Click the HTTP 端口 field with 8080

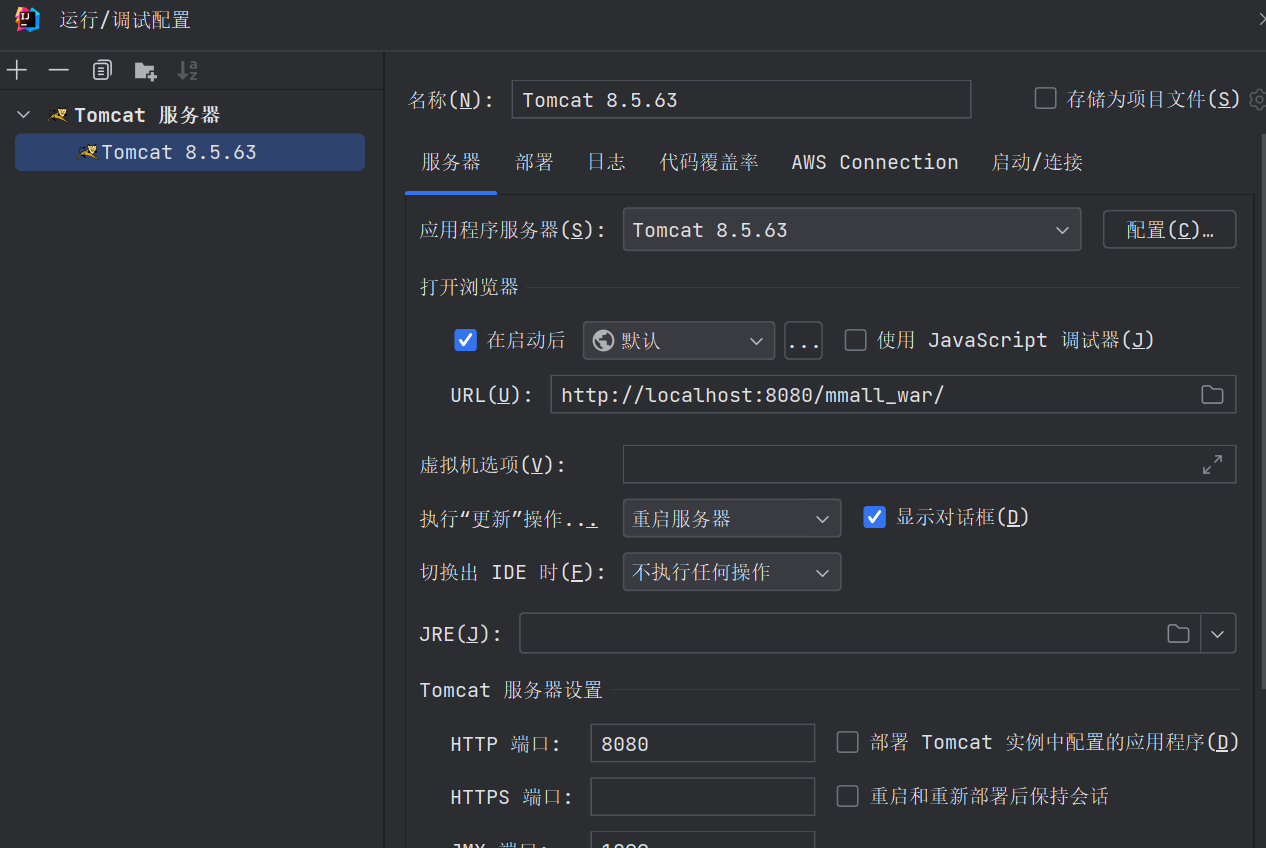(702, 743)
